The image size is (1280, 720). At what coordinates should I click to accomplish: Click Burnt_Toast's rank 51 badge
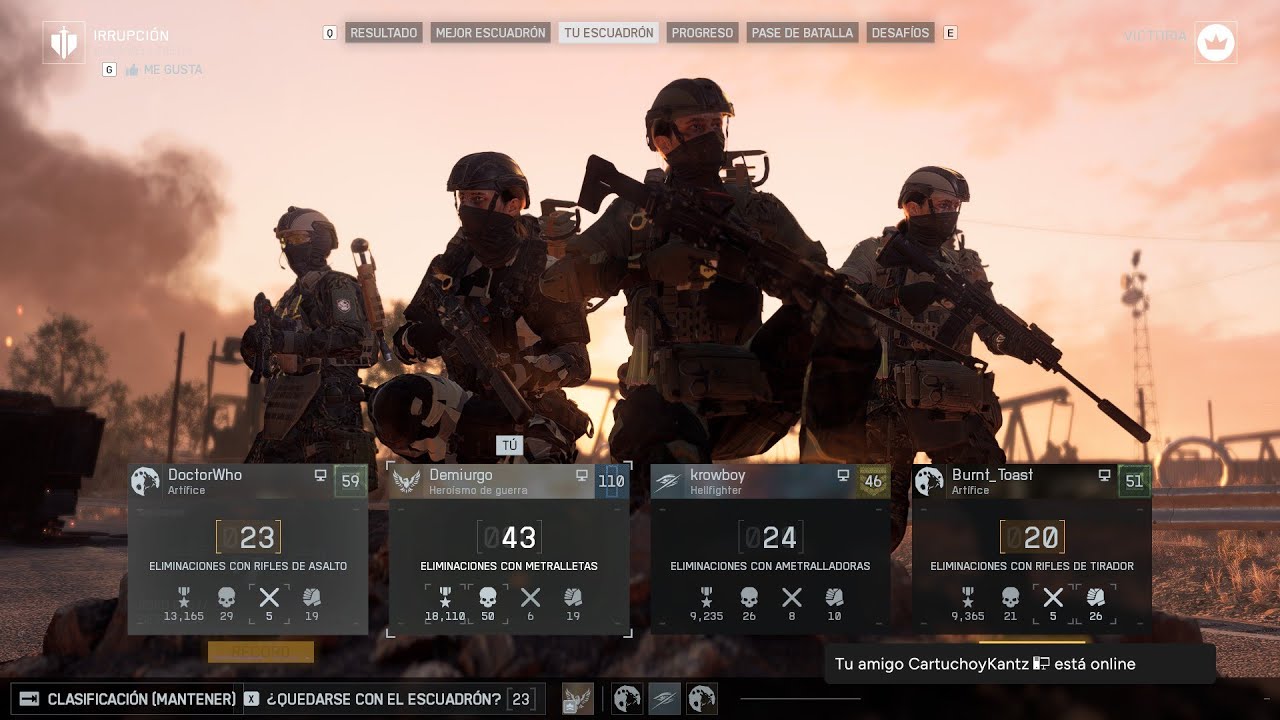(1134, 481)
